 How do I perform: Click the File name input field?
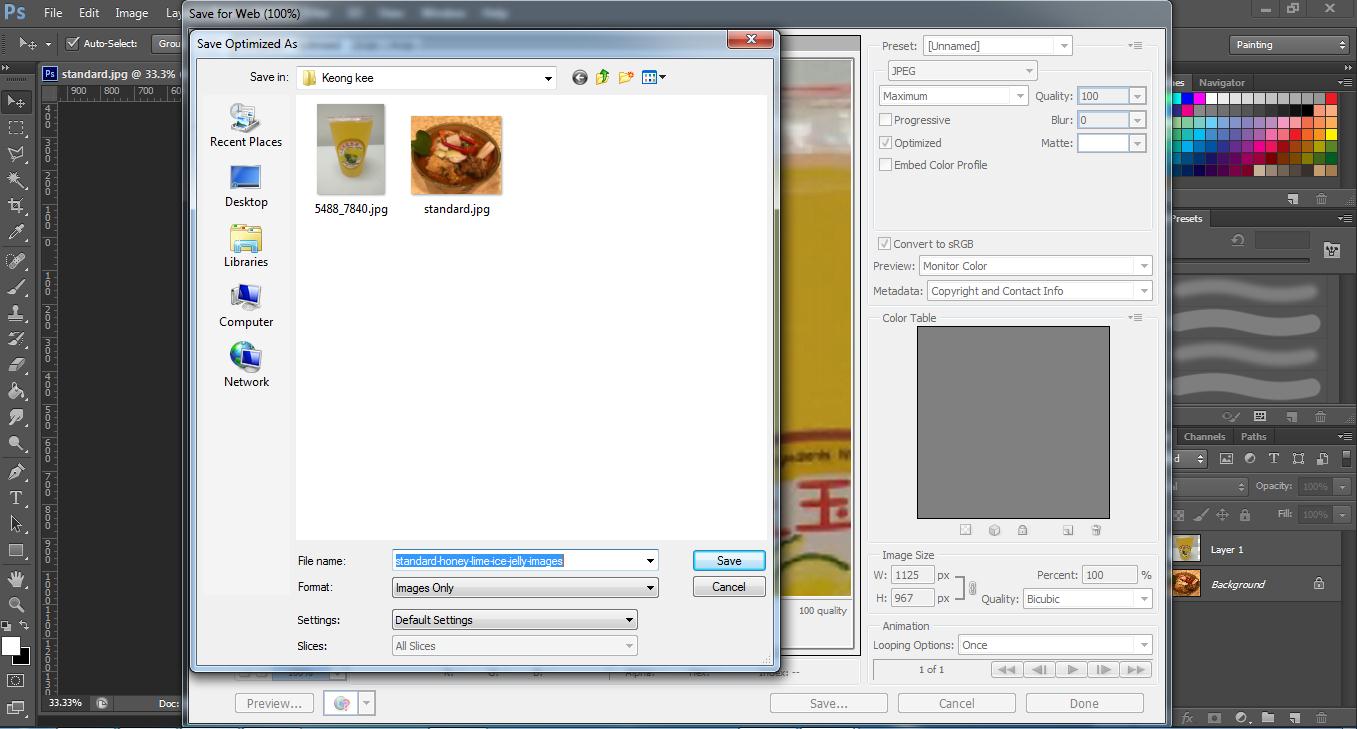(518, 561)
